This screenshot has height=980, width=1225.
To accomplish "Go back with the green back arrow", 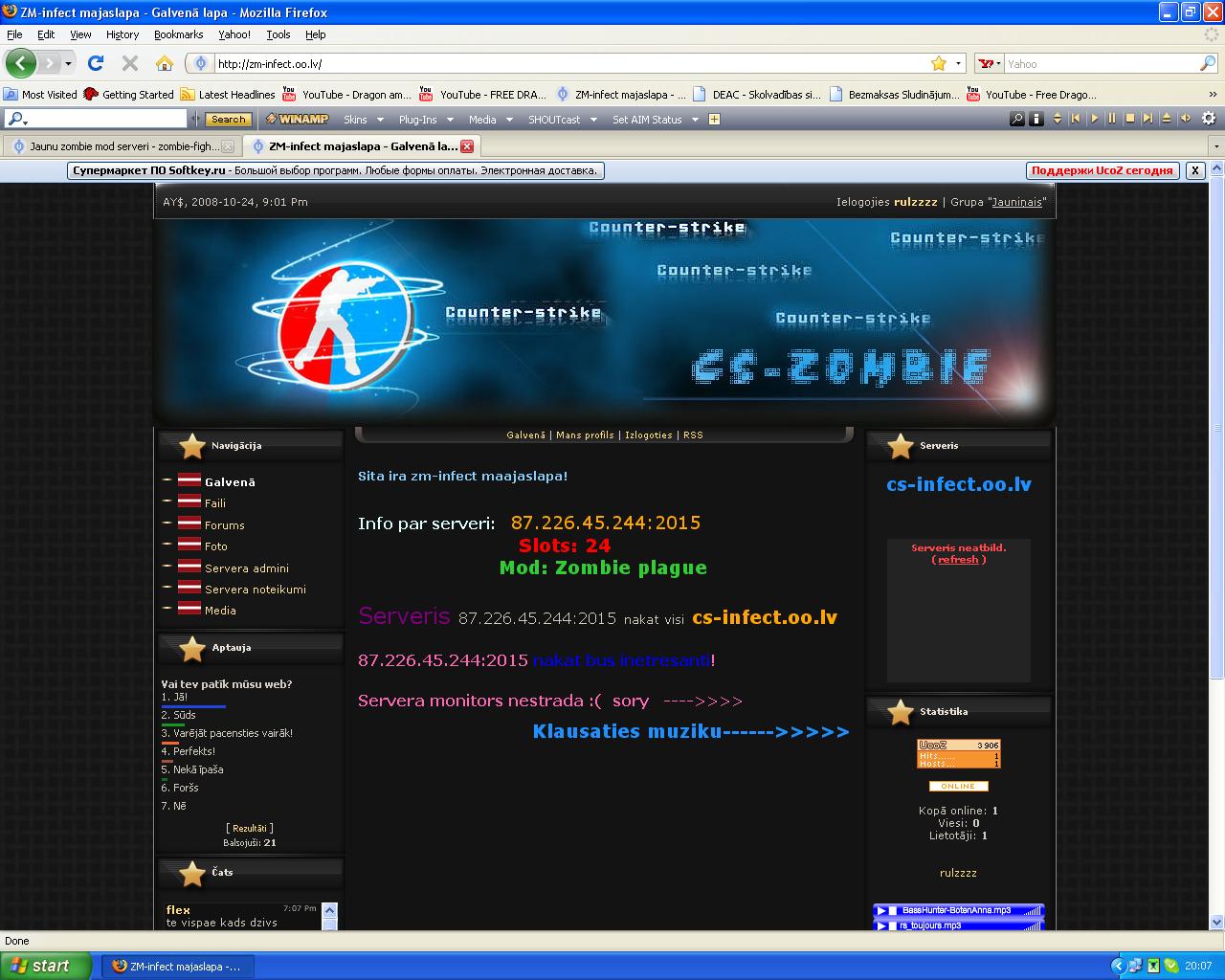I will [x=21, y=63].
